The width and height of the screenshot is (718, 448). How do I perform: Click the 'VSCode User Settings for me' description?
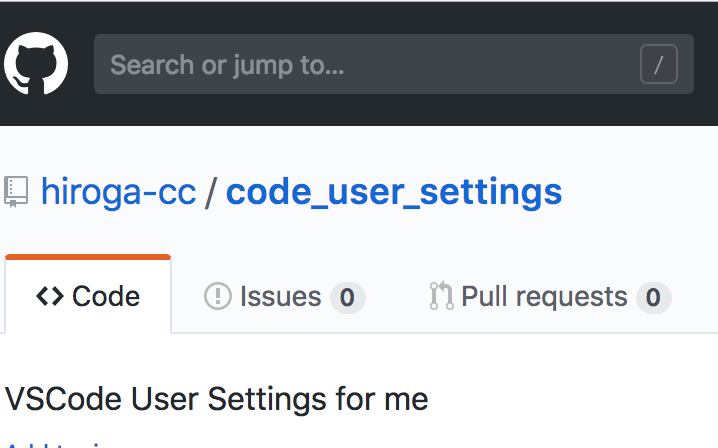[x=217, y=399]
